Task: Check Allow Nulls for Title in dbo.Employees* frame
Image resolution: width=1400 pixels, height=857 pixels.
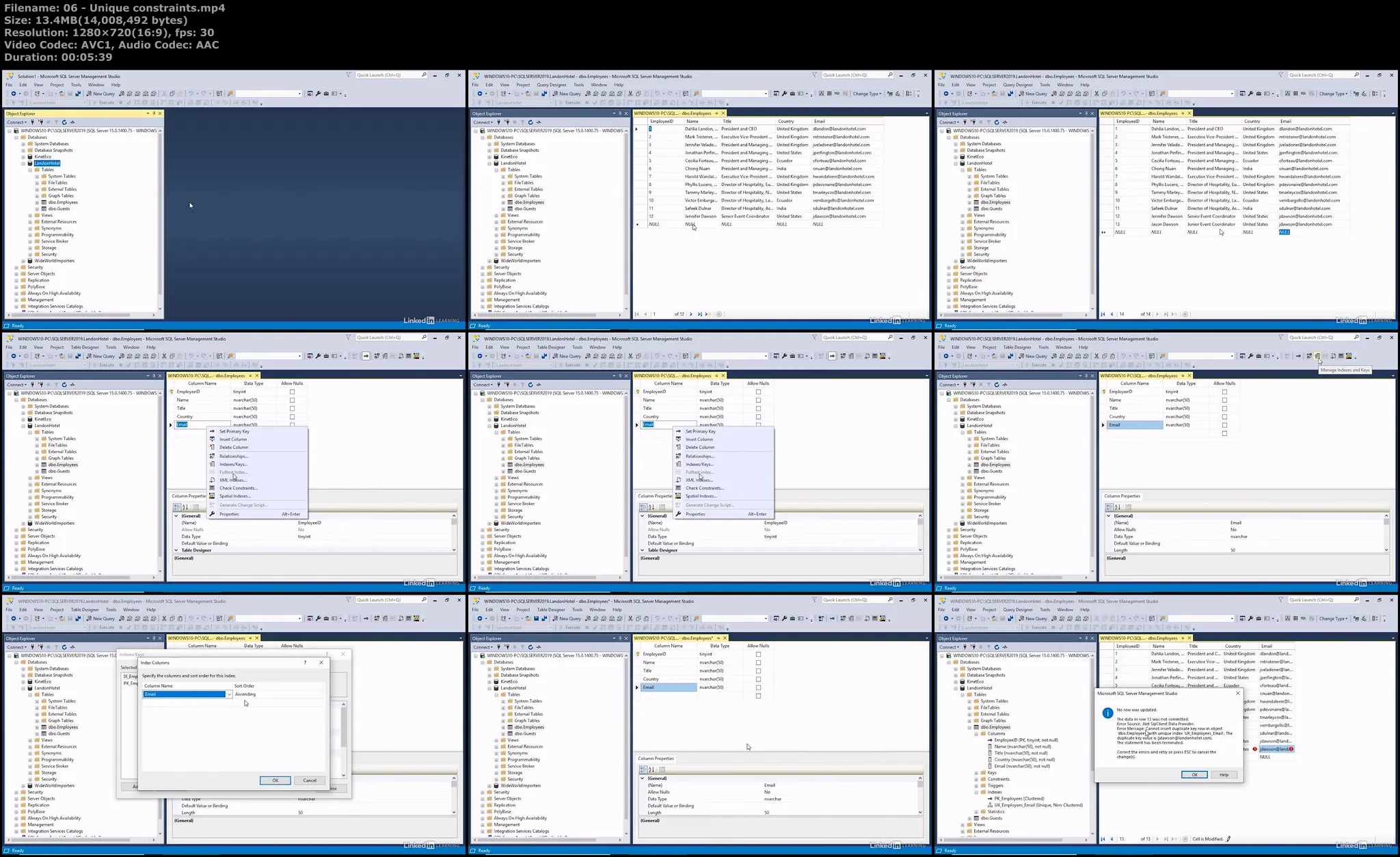Action: pos(758,670)
